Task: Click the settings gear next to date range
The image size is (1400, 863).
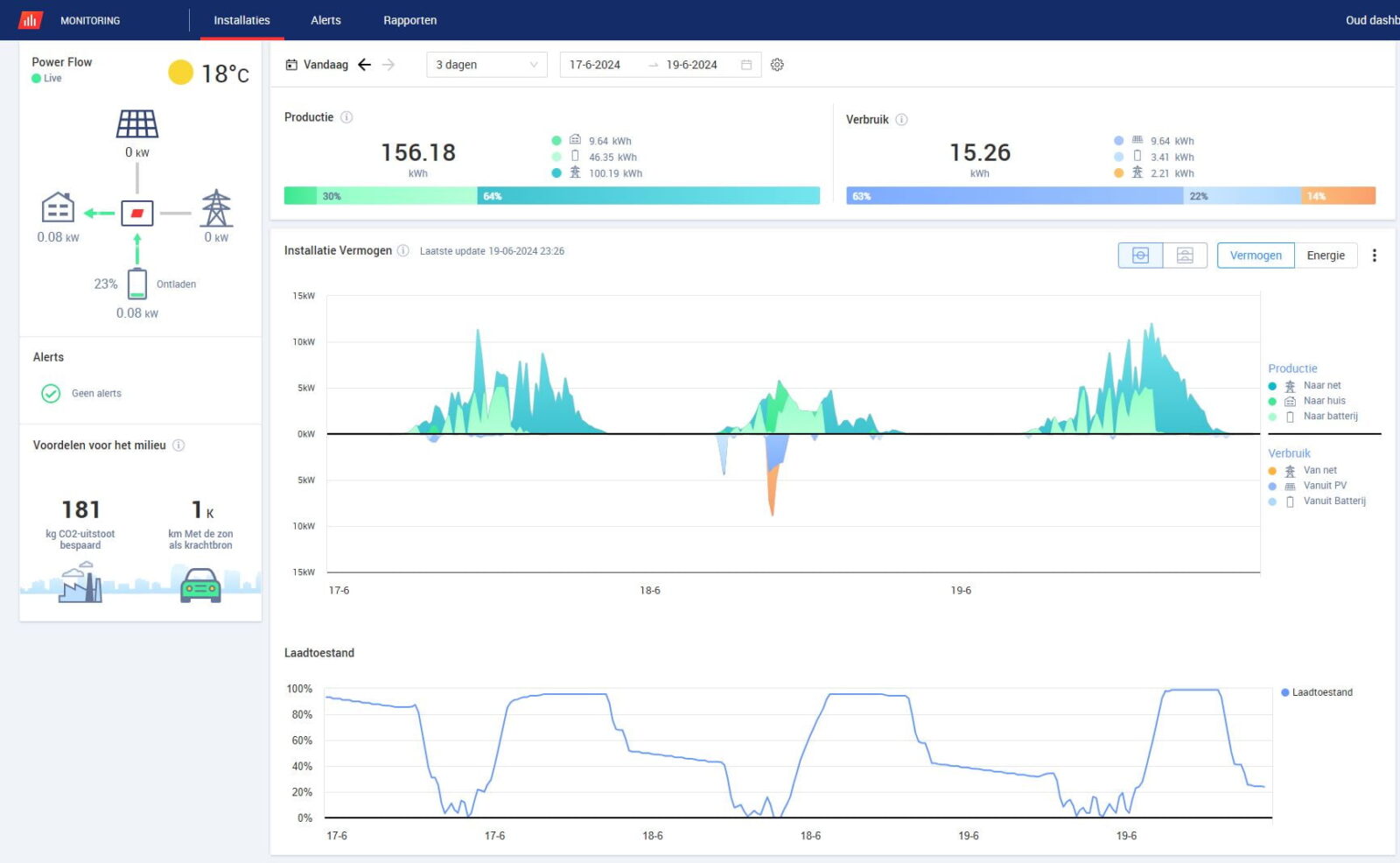Action: (777, 65)
